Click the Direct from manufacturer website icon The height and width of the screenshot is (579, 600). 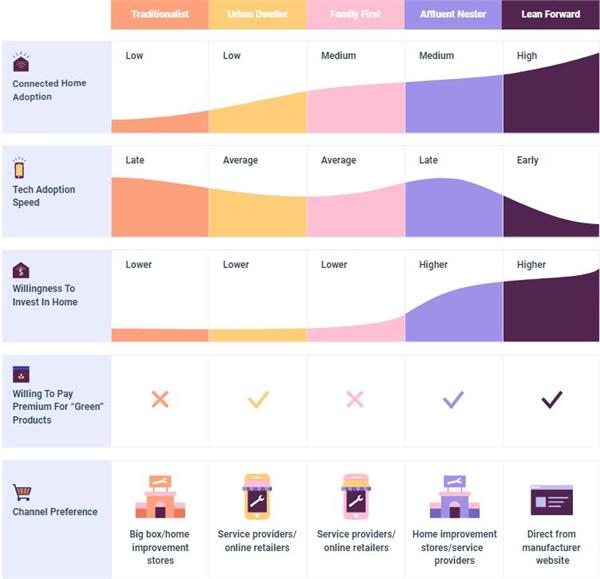coord(551,500)
